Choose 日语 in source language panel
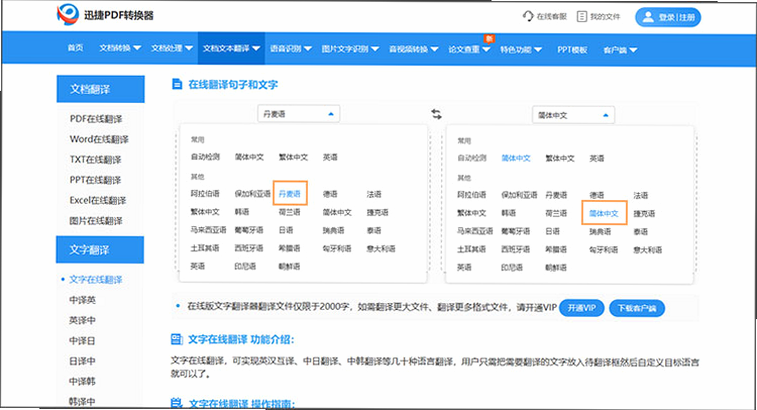The image size is (757, 410). tap(286, 230)
